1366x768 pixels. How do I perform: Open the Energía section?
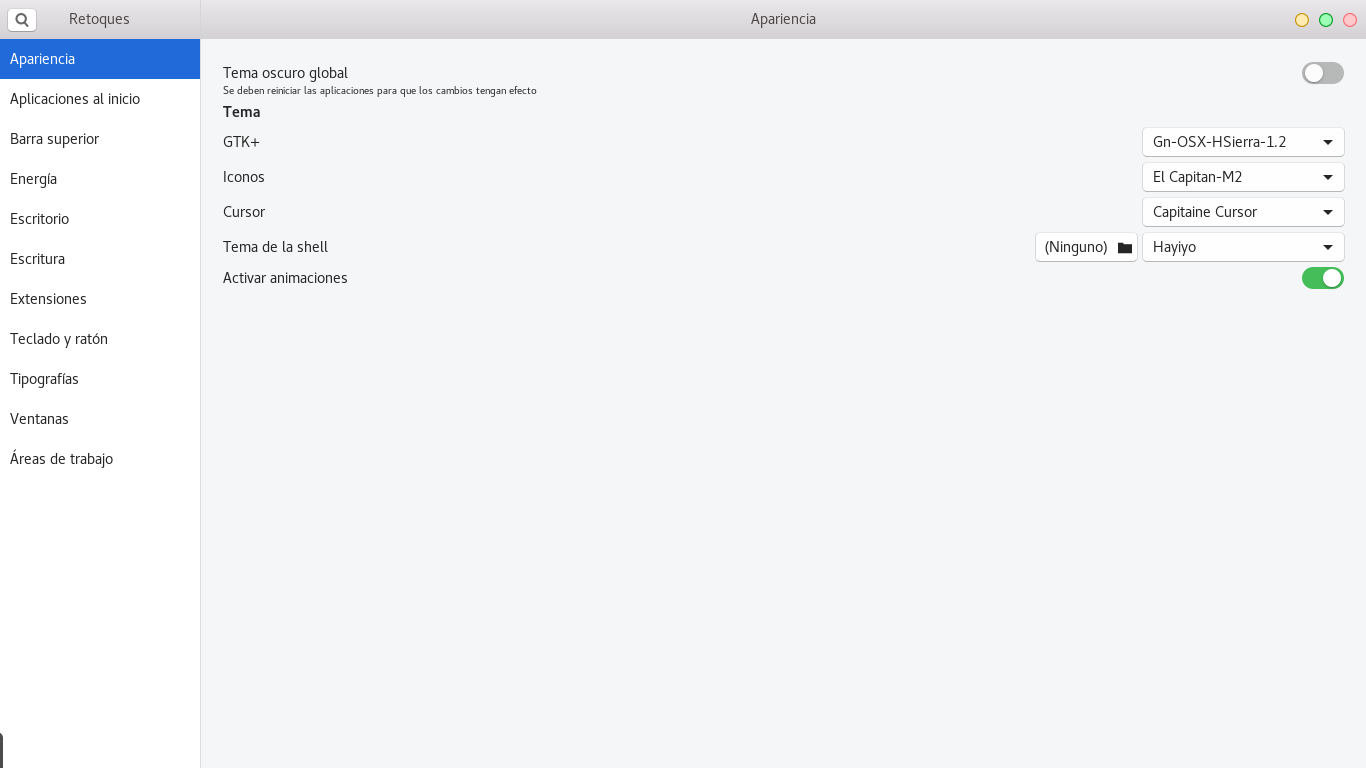(x=100, y=179)
